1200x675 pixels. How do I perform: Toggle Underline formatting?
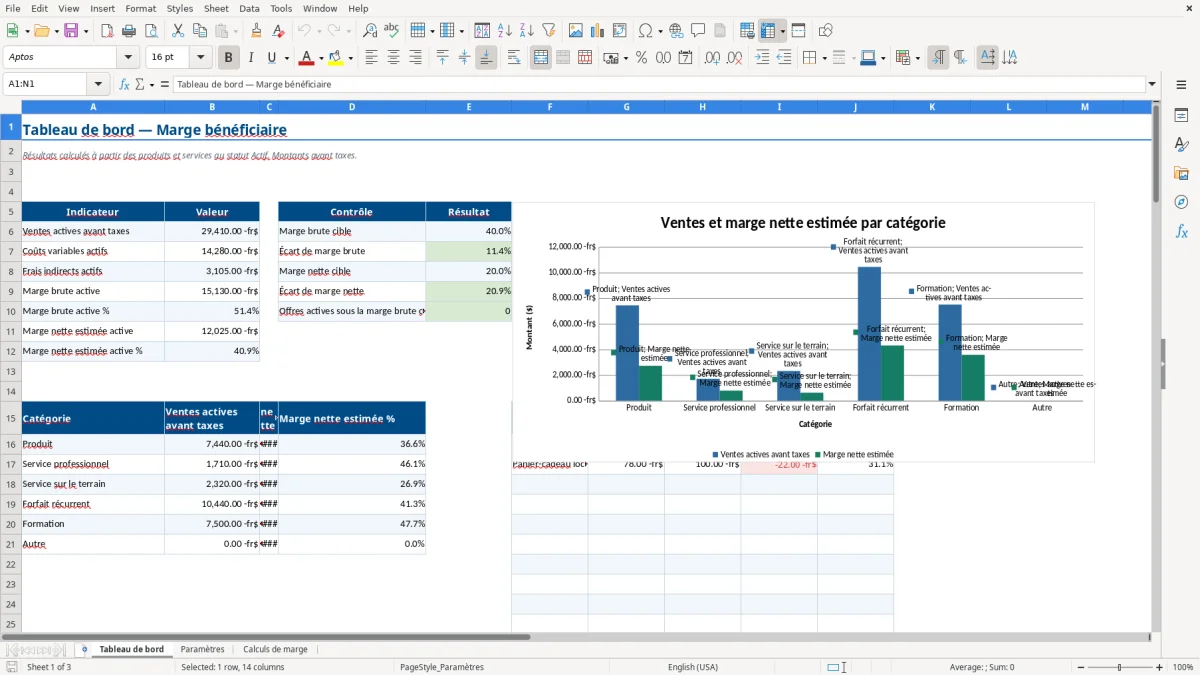(x=271, y=58)
